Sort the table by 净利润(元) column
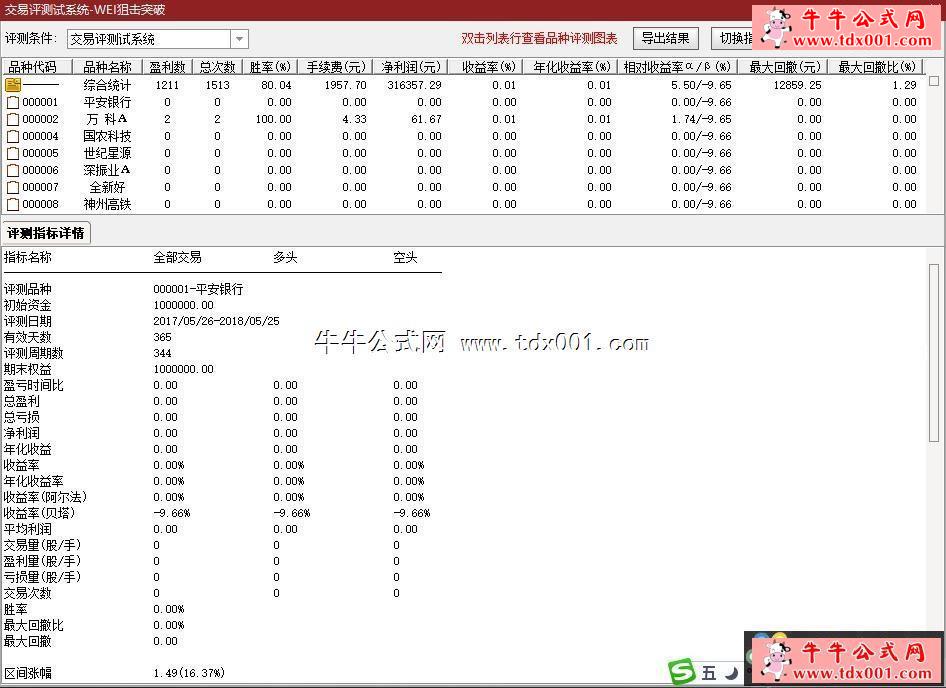Viewport: 946px width, 688px height. (410, 67)
